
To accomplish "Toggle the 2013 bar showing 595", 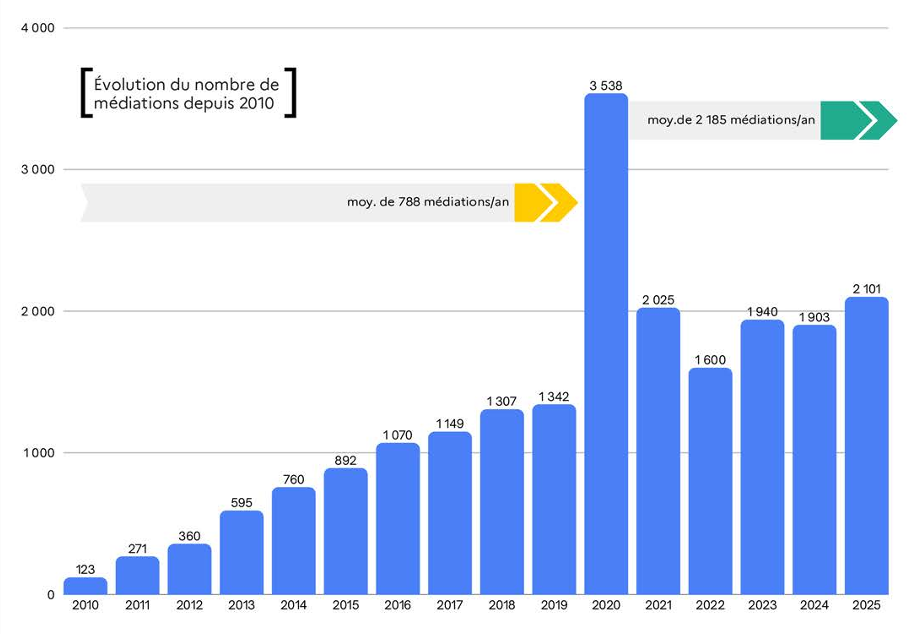I will point(242,550).
